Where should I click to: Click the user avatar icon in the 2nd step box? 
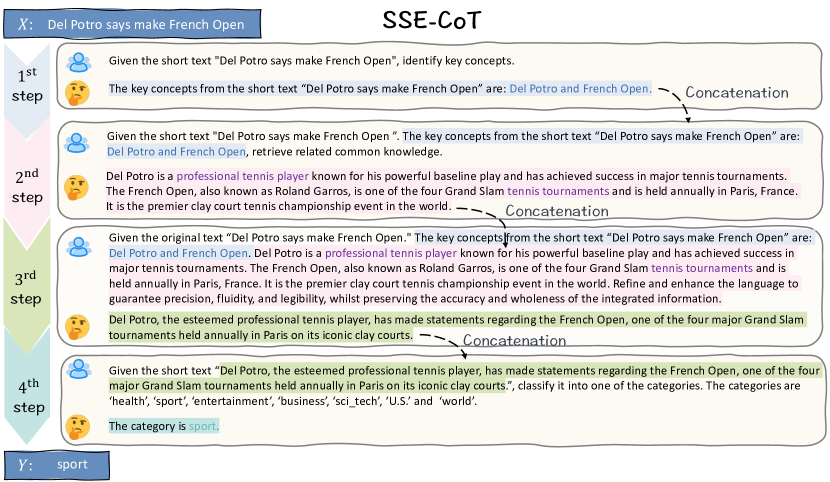77,143
